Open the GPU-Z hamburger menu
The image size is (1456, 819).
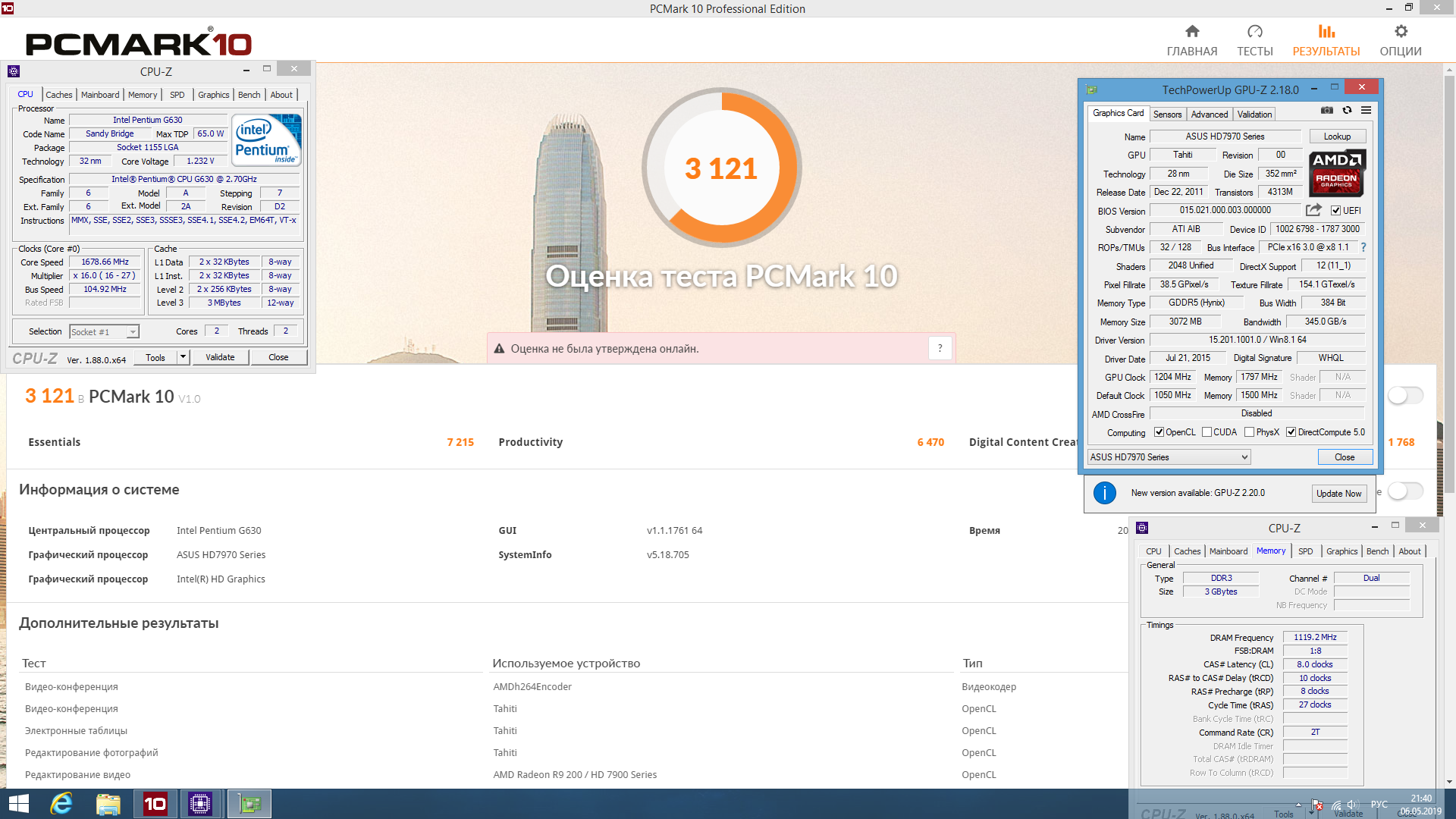point(1366,111)
